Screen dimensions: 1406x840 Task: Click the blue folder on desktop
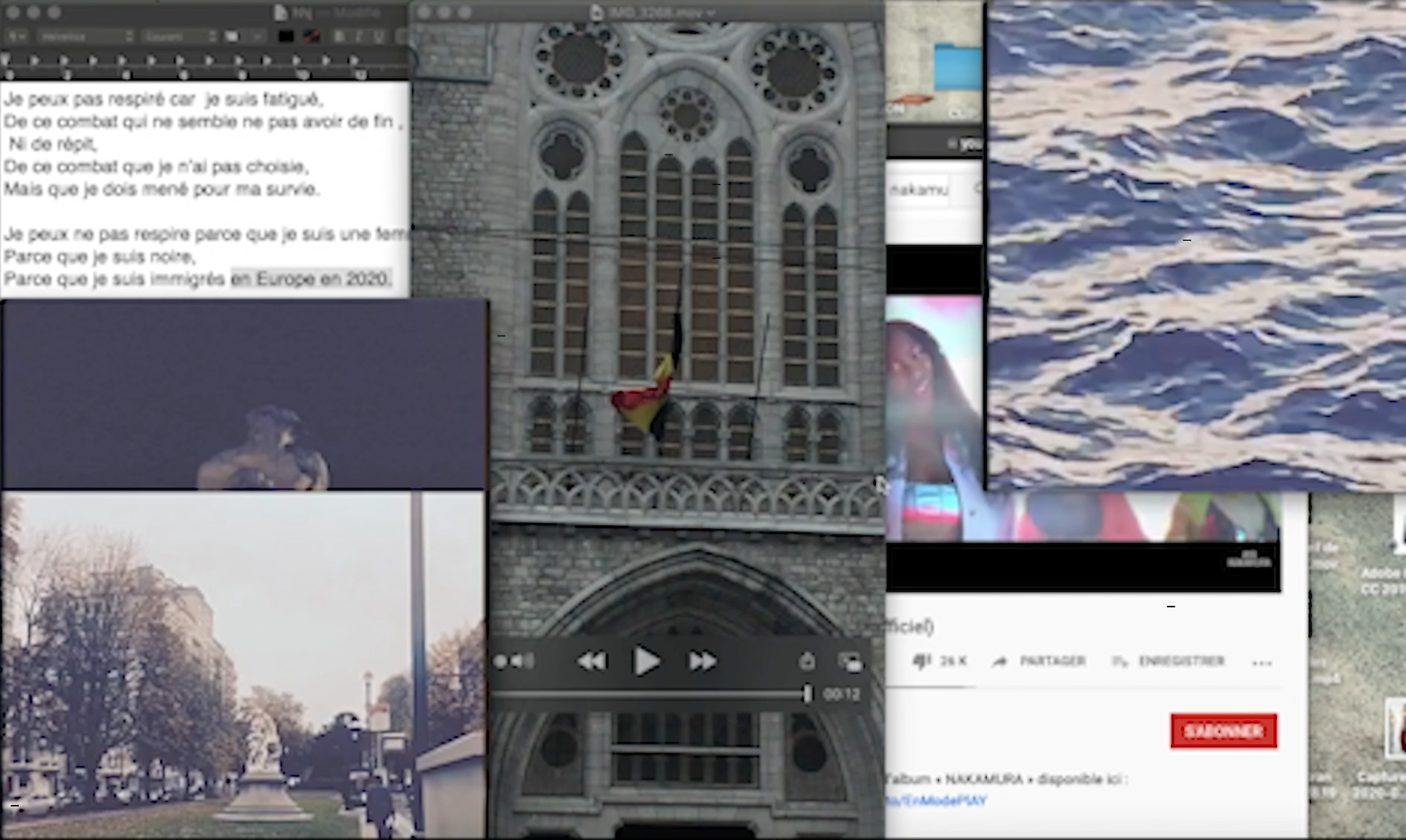coord(958,68)
